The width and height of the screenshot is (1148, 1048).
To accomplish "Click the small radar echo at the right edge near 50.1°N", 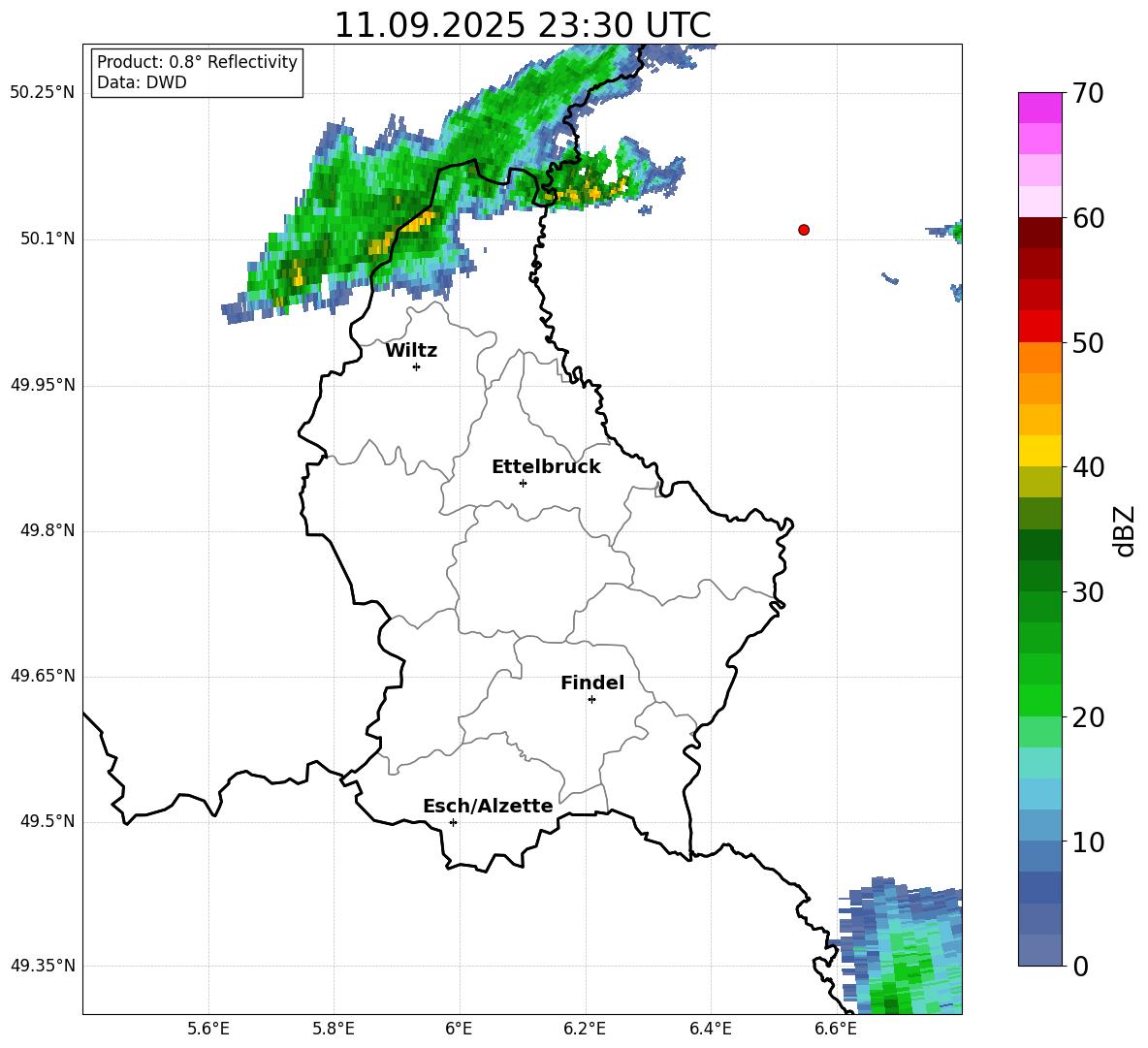I will click(x=945, y=232).
